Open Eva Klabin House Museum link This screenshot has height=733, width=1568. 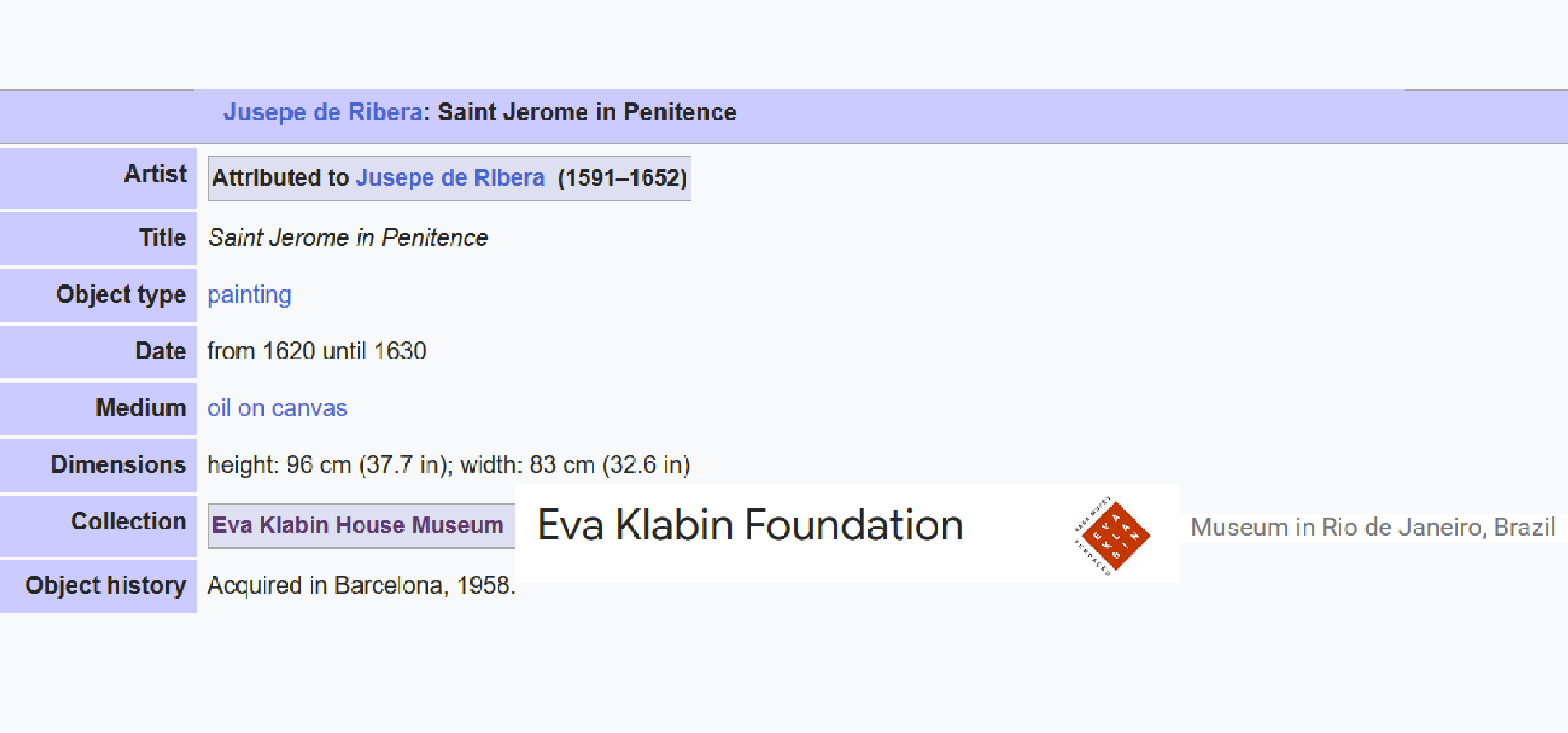point(358,525)
